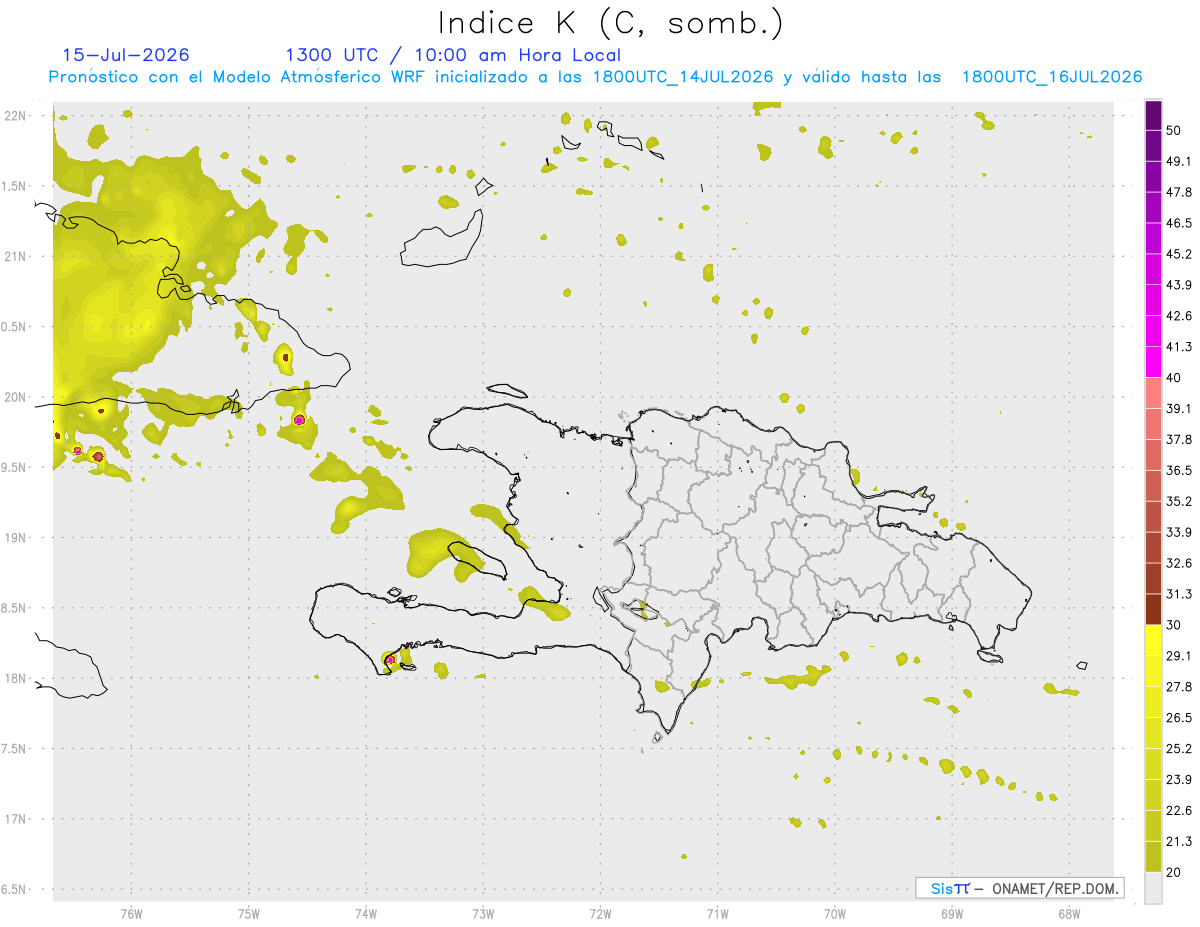
Task: Select the brown swatch between 30 and 31.3
Action: [x=1153, y=609]
